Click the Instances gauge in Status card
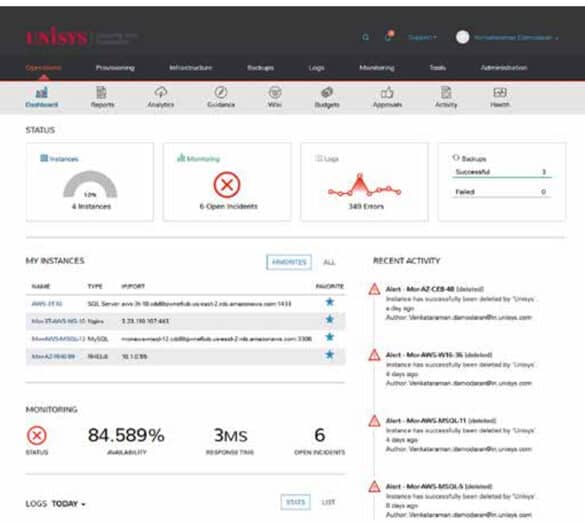585x524 pixels. point(90,184)
